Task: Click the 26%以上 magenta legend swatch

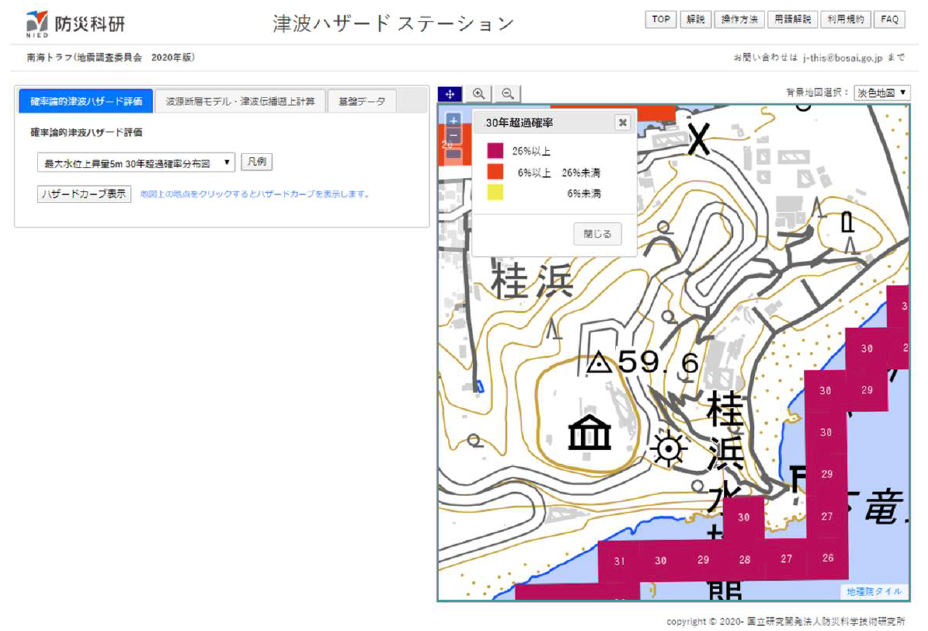Action: click(x=495, y=151)
